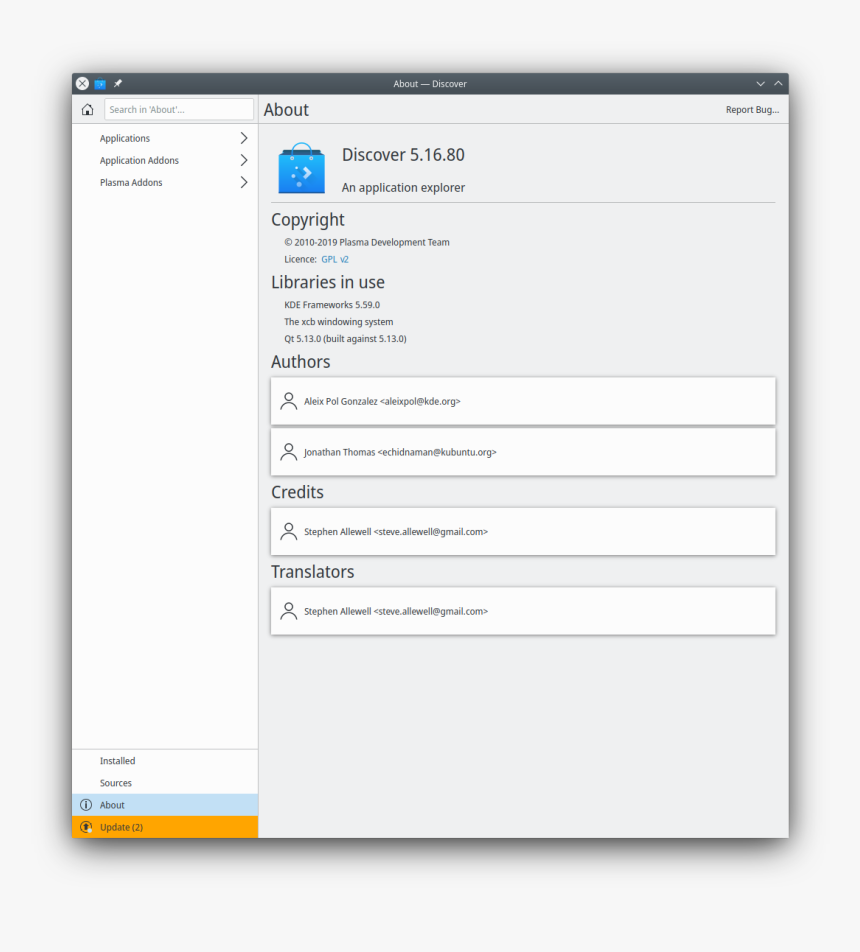This screenshot has width=860, height=952.
Task: Click the Discover shopping bag logo
Action: (x=301, y=168)
